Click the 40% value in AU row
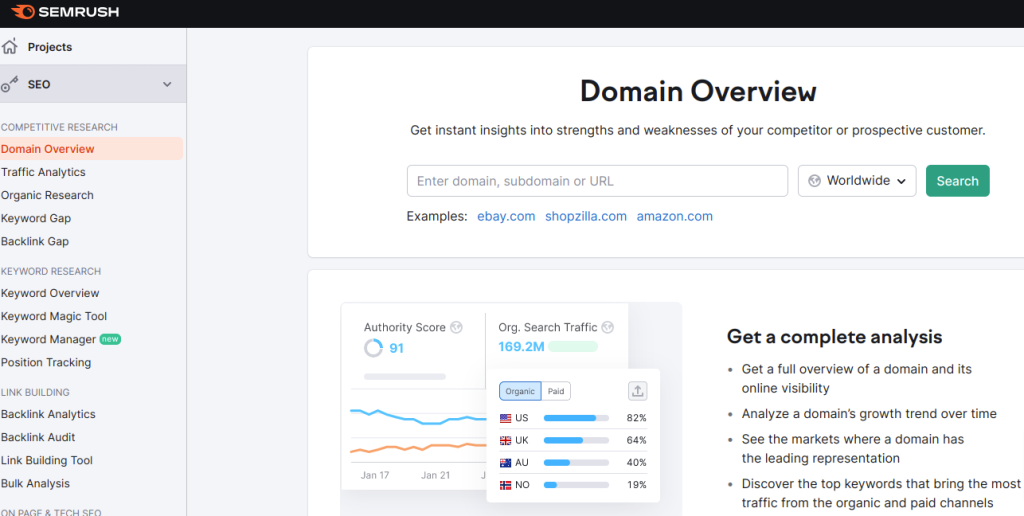1024x516 pixels. (636, 462)
